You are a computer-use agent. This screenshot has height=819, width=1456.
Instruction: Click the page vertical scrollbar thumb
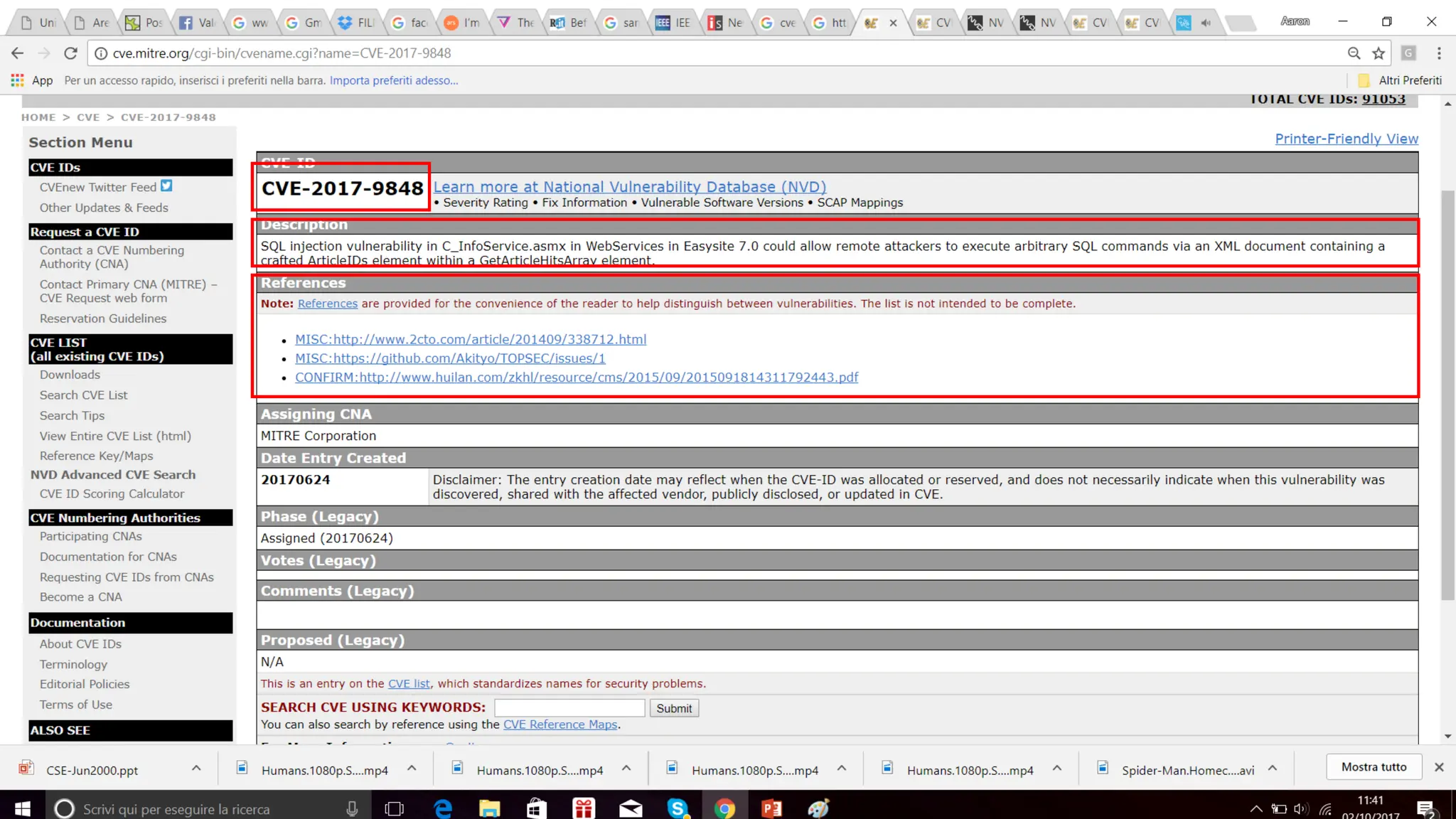(1447, 395)
